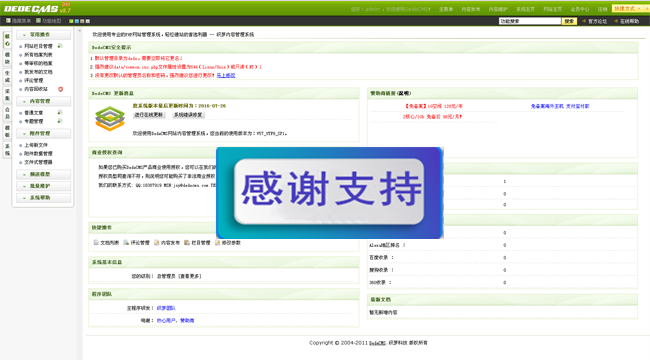Open 内容发布 in the top navigation bar
The height and width of the screenshot is (360, 650).
pyautogui.click(x=471, y=9)
